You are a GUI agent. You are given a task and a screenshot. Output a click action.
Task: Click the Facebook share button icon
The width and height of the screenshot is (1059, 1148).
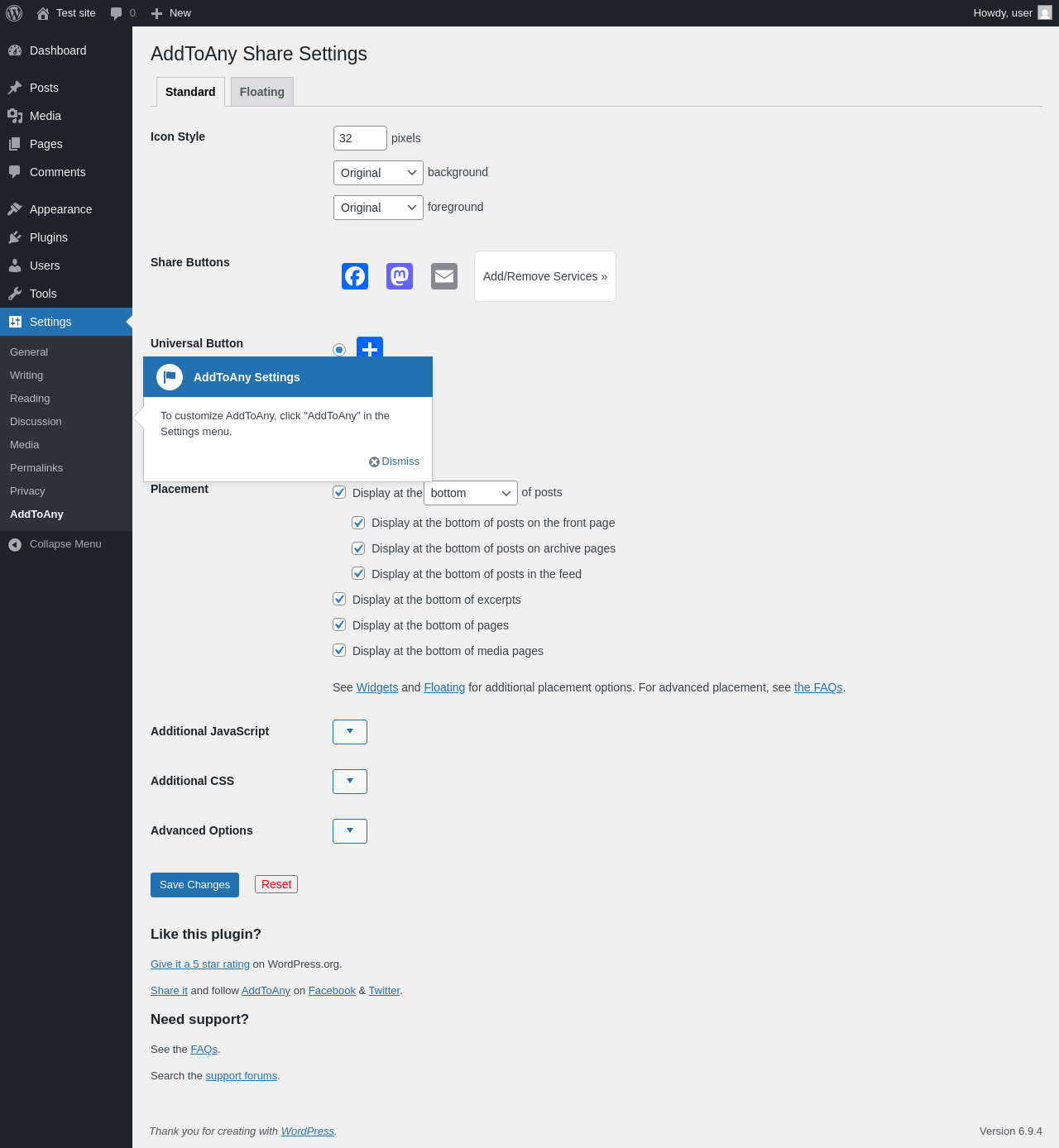click(x=355, y=276)
